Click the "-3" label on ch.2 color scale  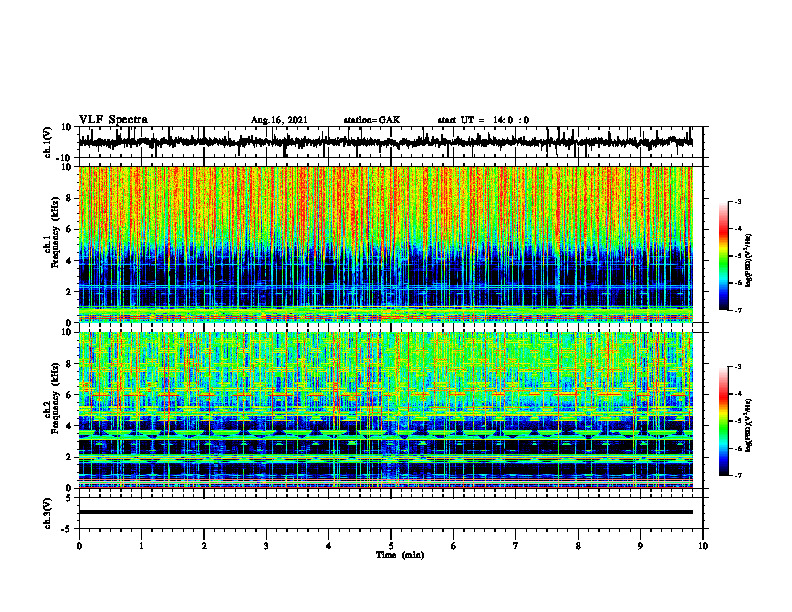[738, 367]
